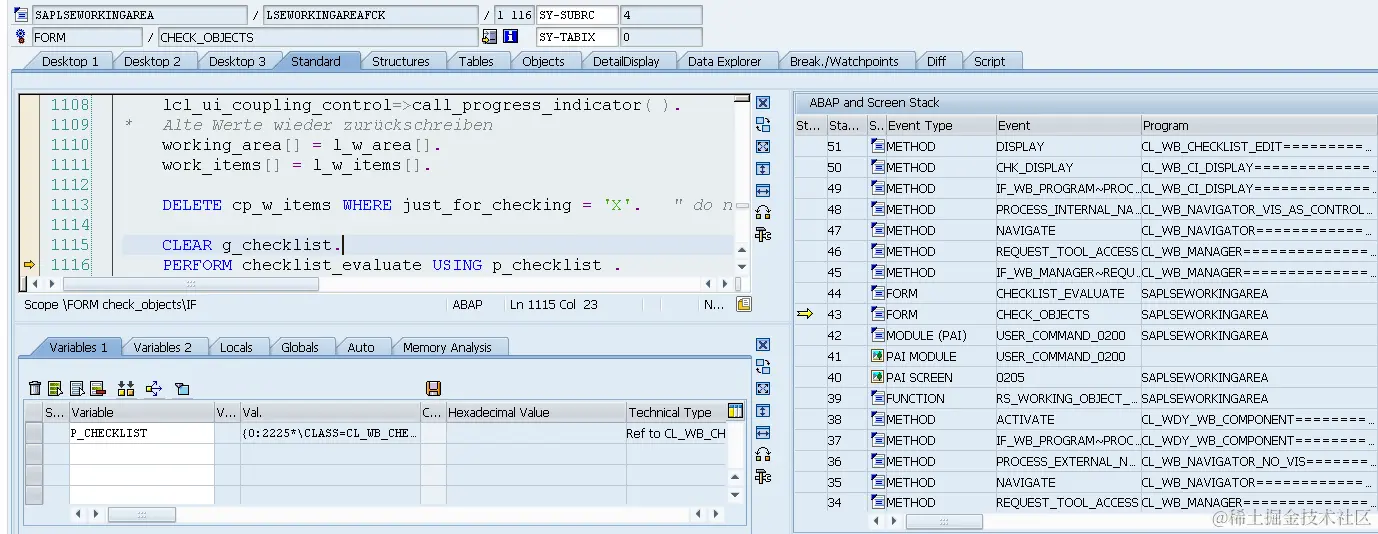
Task: Click the stack panel horizontal scrollbar thumb
Action: [944, 521]
